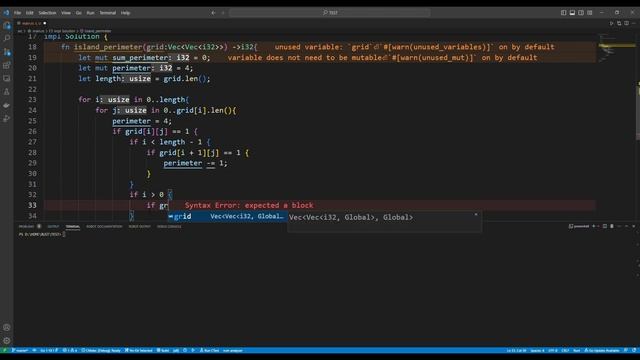This screenshot has height=360, width=640.
Task: Switch to the Output panel tab
Action: tap(53, 227)
